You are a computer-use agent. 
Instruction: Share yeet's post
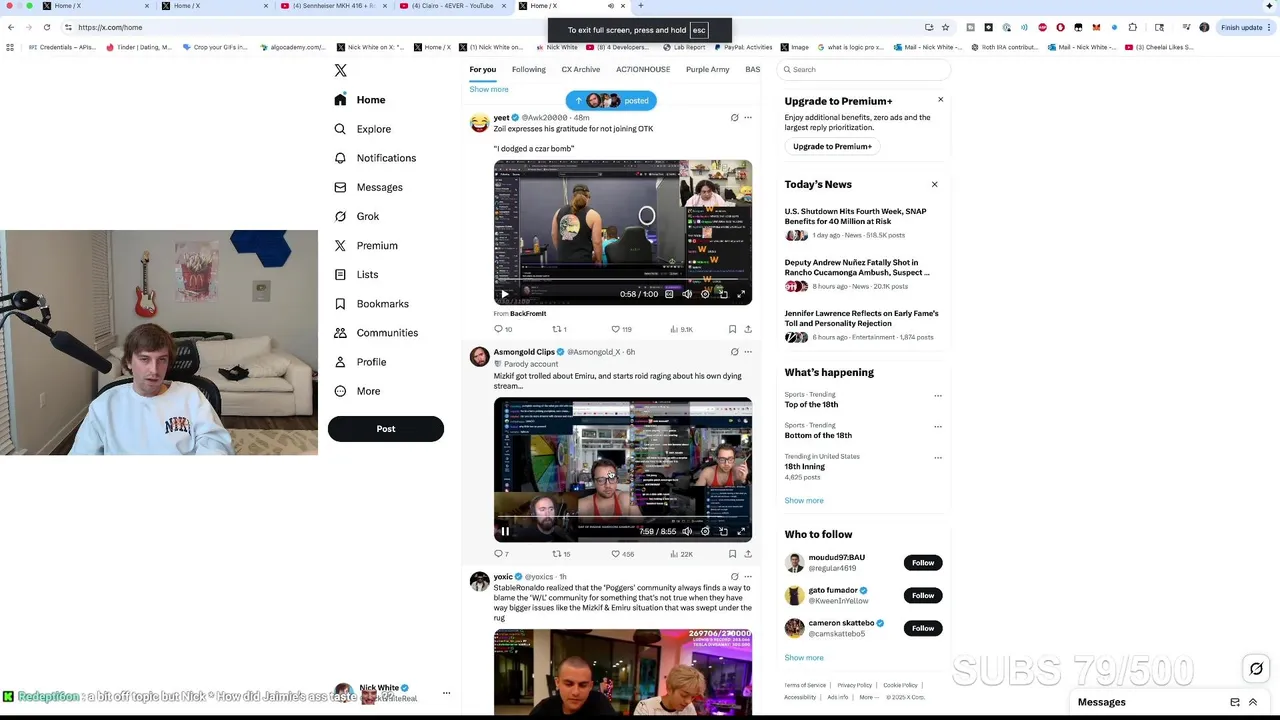point(748,329)
